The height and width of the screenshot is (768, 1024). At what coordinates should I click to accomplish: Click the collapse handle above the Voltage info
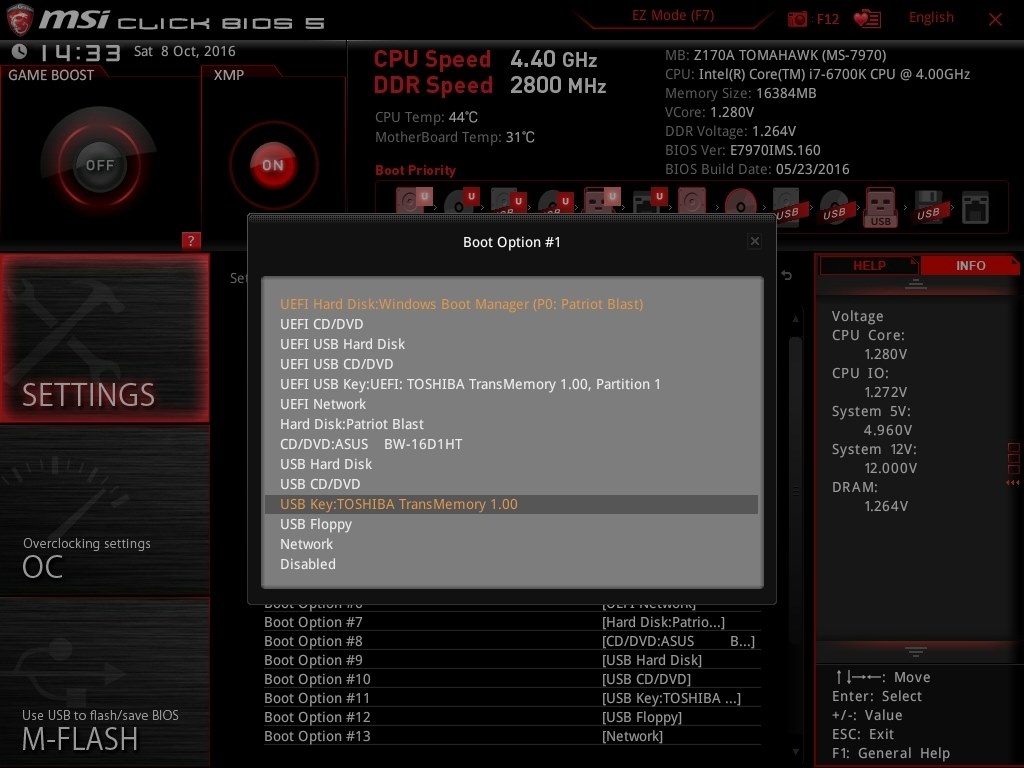[x=916, y=284]
